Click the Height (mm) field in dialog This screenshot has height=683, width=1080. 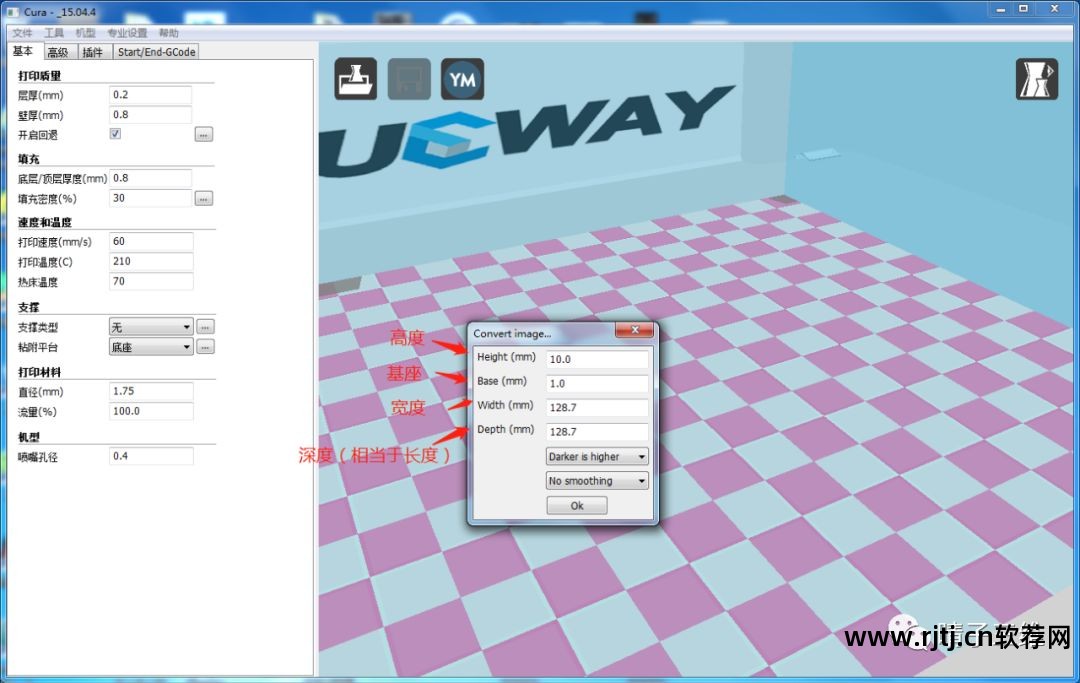click(x=597, y=359)
